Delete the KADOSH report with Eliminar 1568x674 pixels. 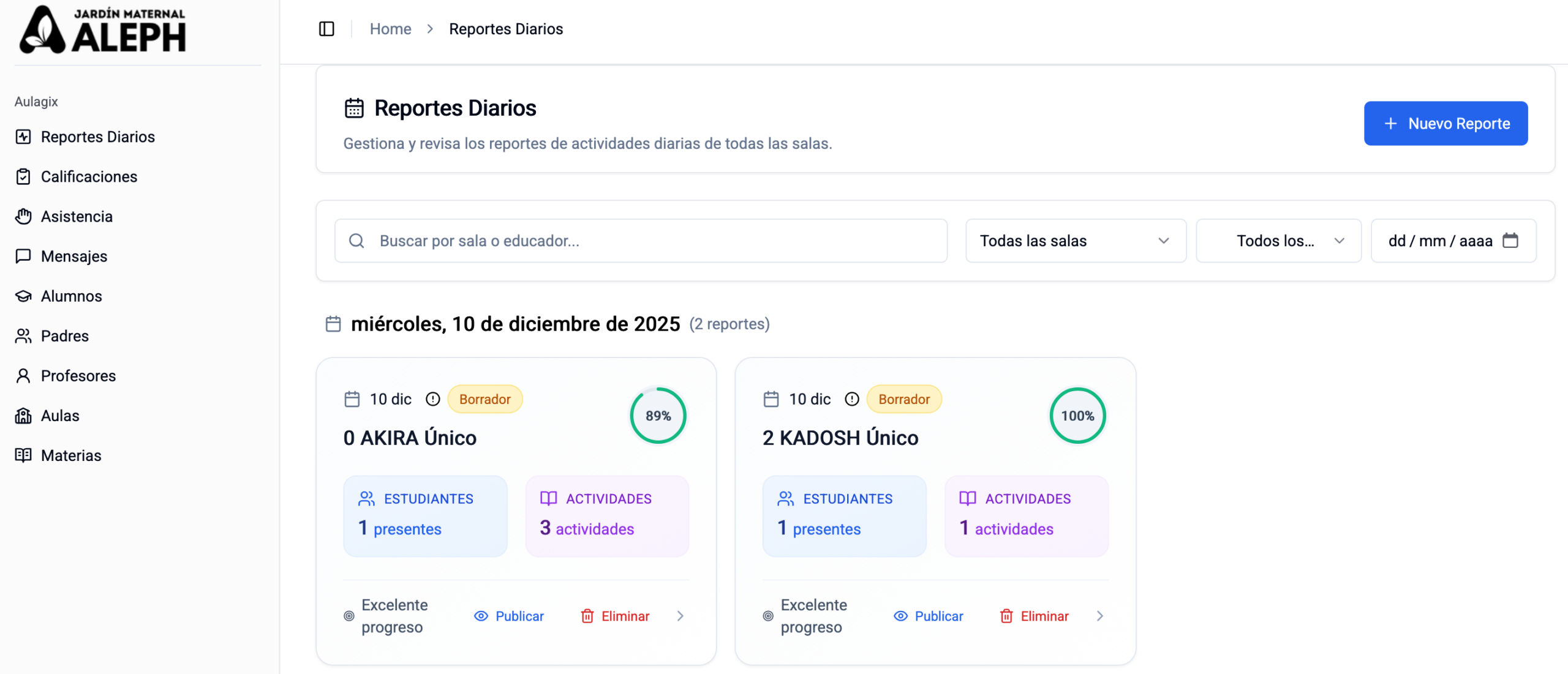(x=1034, y=616)
